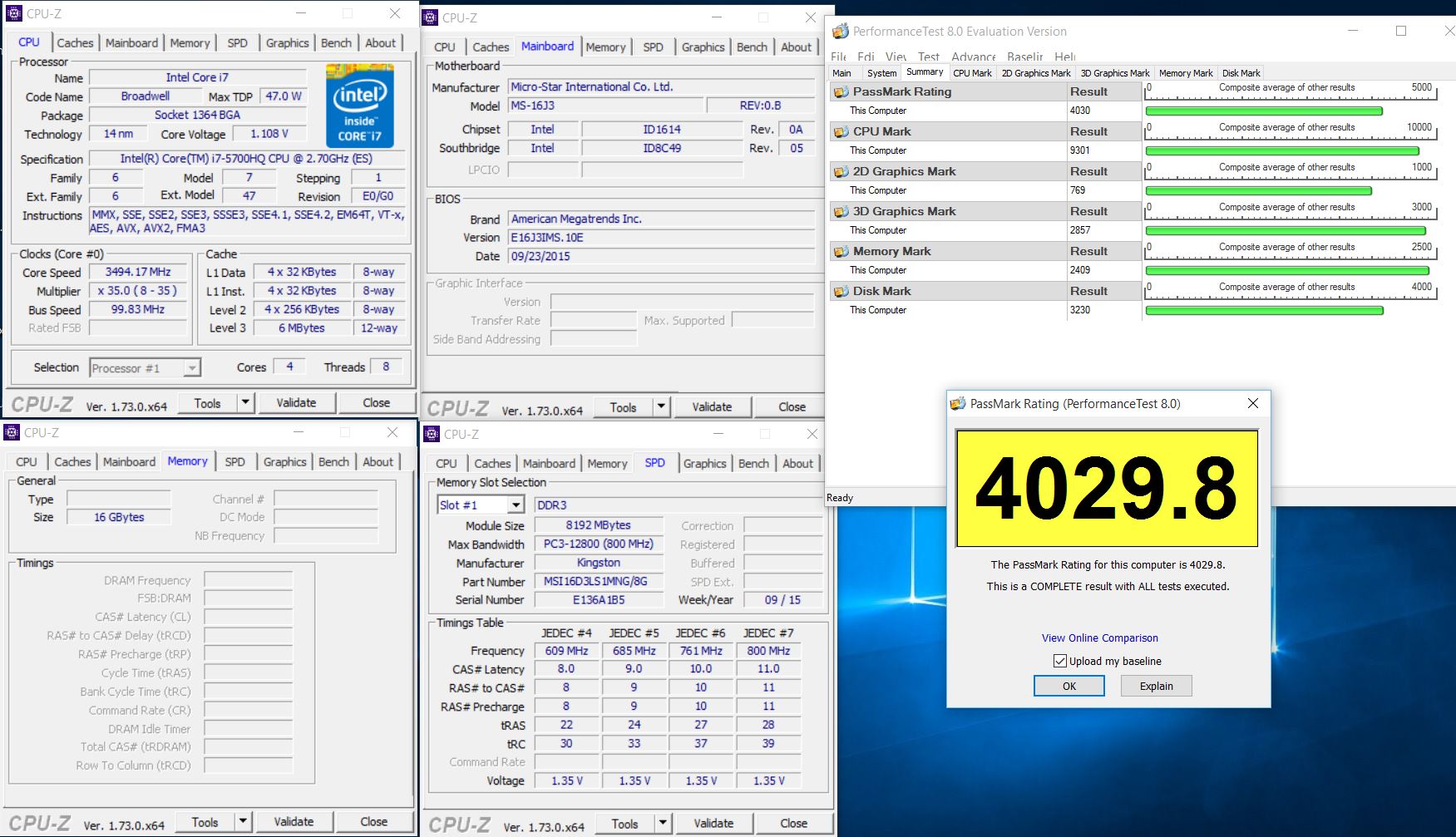Click CPU-Z title icon in CPU window
This screenshot has height=837, width=1456.
click(14, 13)
